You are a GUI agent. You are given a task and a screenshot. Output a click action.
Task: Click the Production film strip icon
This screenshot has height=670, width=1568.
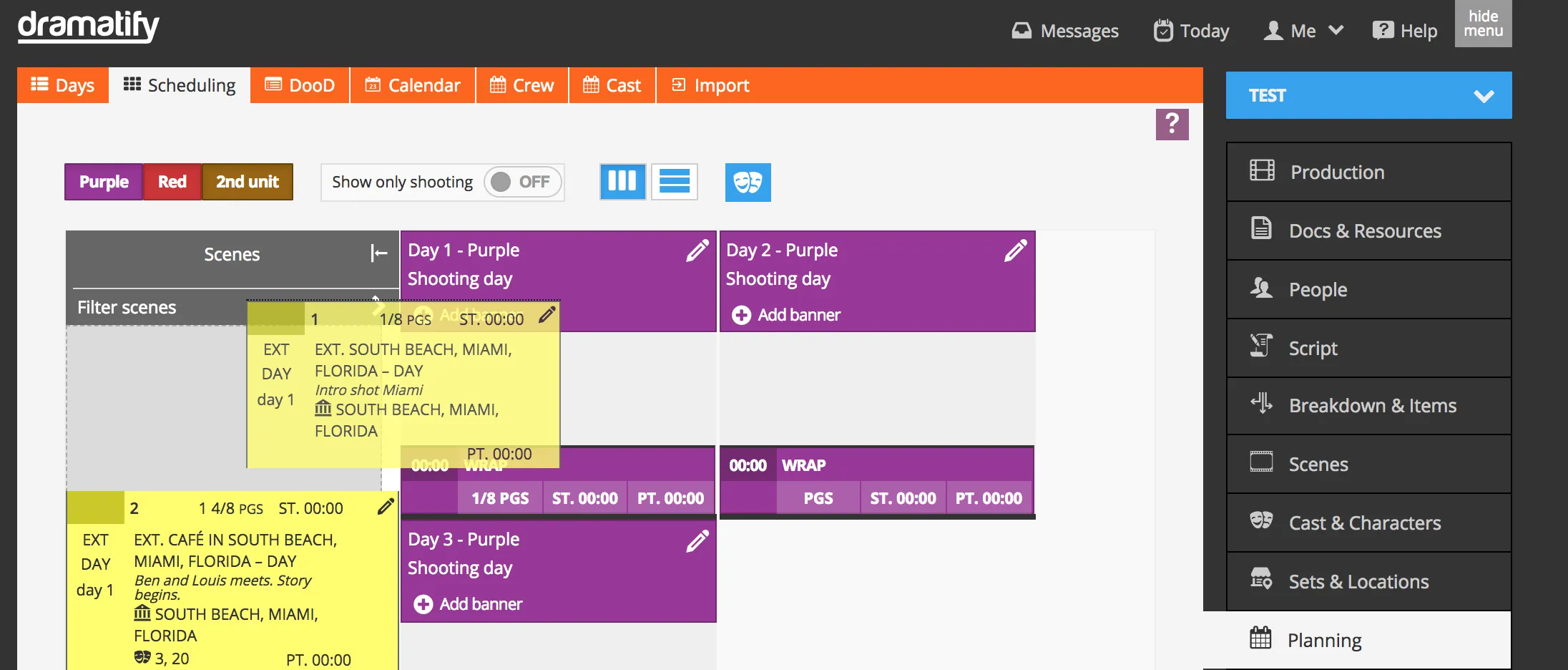tap(1262, 170)
